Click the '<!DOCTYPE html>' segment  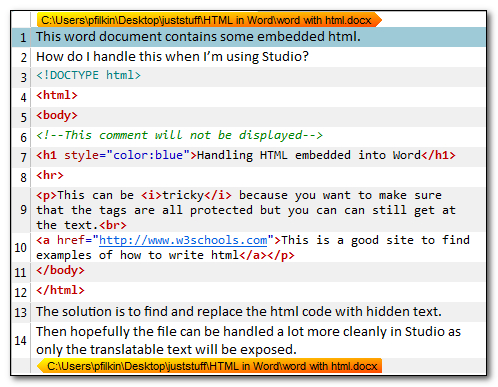(88, 75)
